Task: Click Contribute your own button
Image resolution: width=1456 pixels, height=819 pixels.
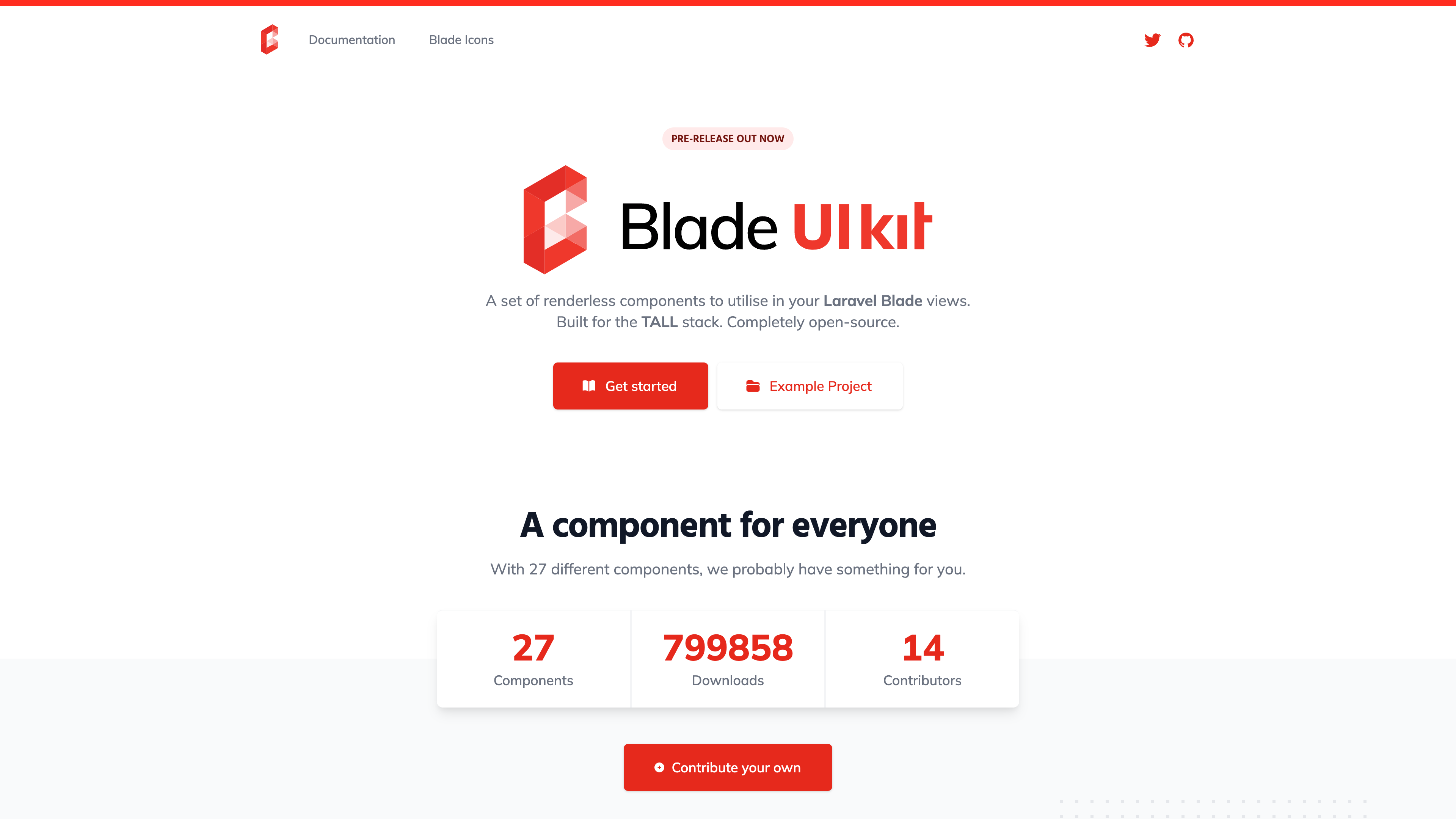Action: point(728,767)
